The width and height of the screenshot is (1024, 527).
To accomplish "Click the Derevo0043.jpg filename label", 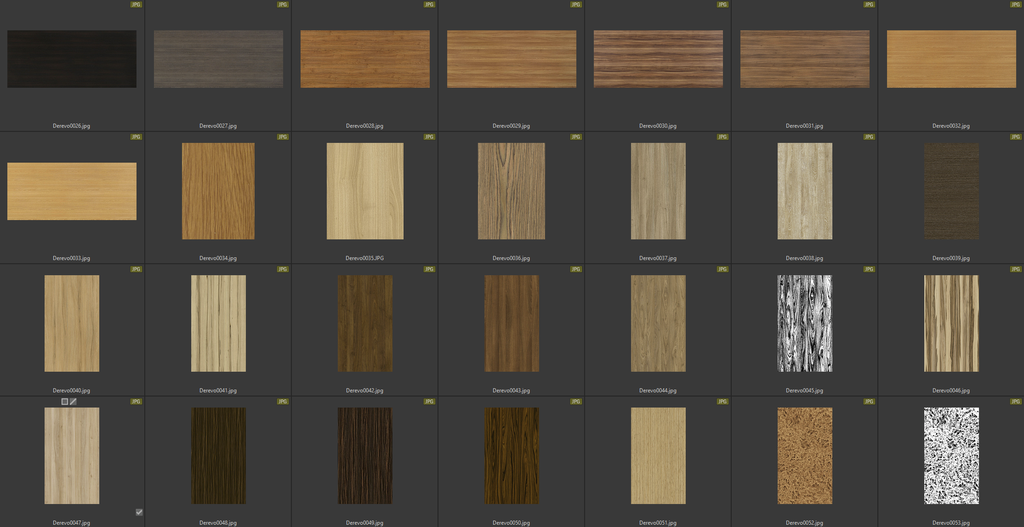I will coord(511,390).
